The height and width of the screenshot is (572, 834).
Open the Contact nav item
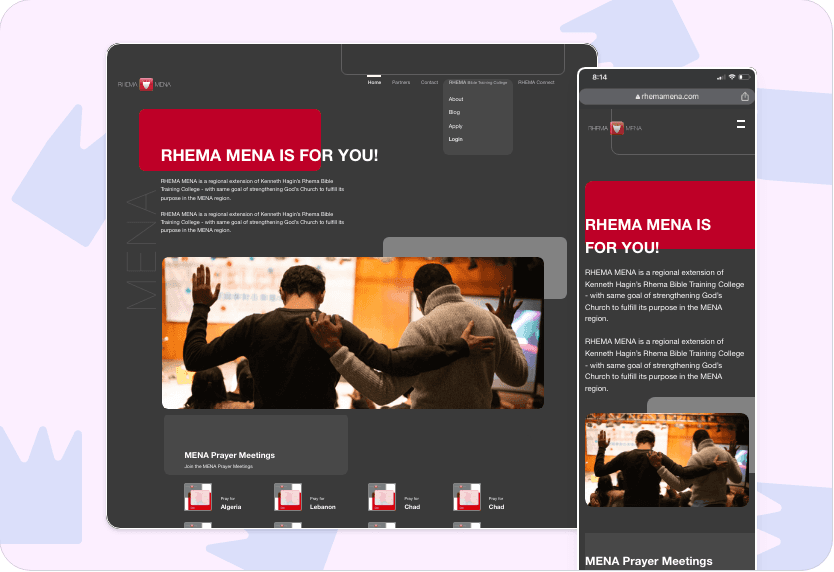click(x=429, y=82)
